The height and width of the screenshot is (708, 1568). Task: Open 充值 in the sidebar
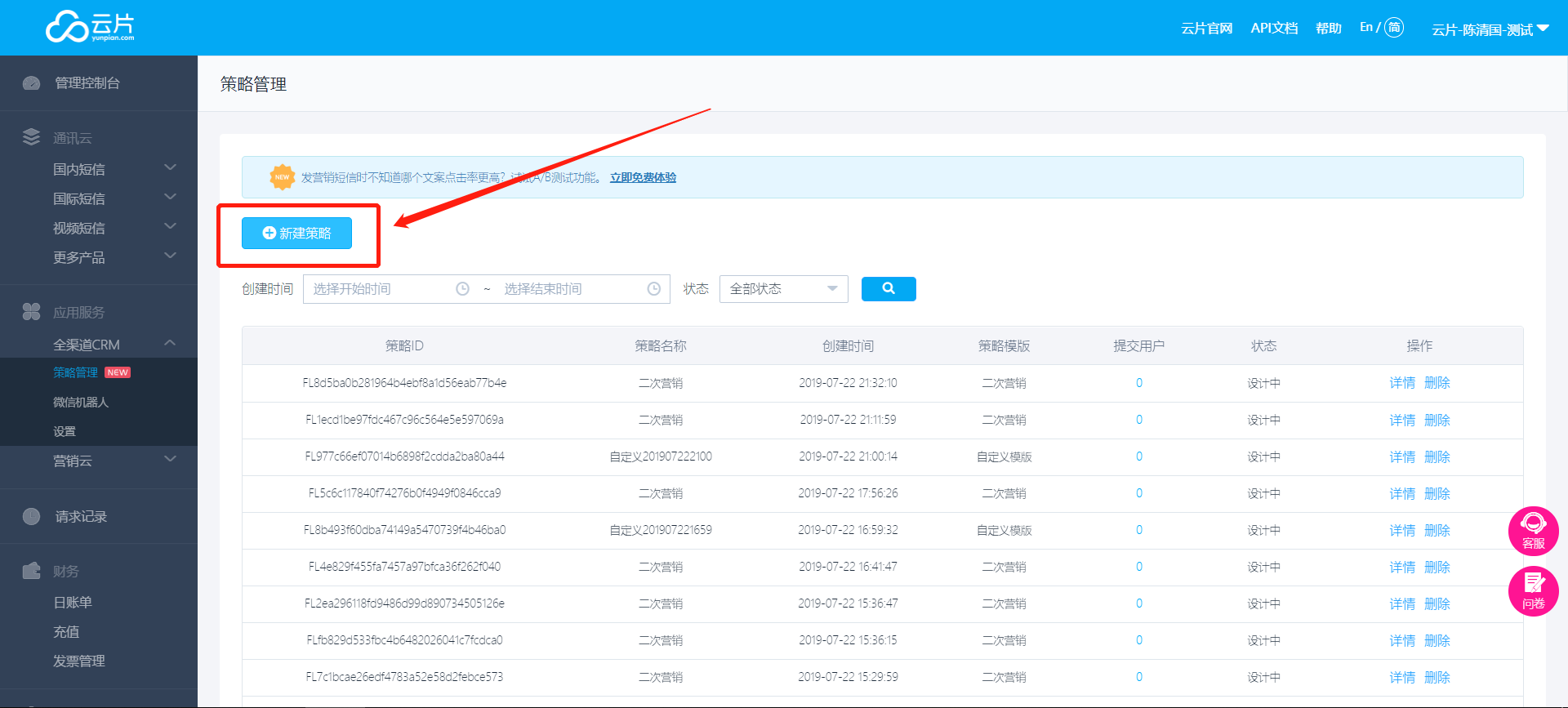point(66,631)
